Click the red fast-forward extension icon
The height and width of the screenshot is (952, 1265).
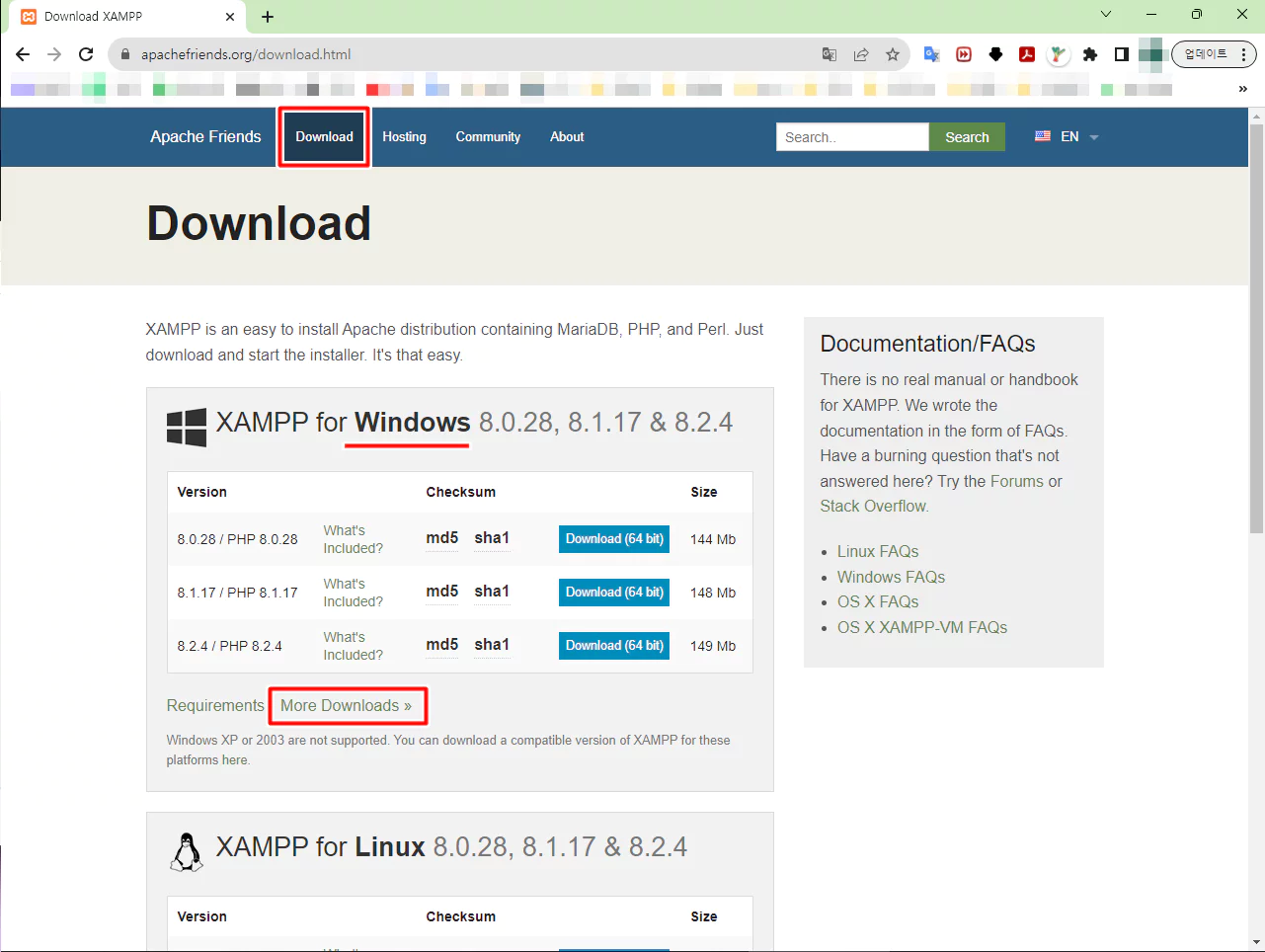(x=964, y=54)
